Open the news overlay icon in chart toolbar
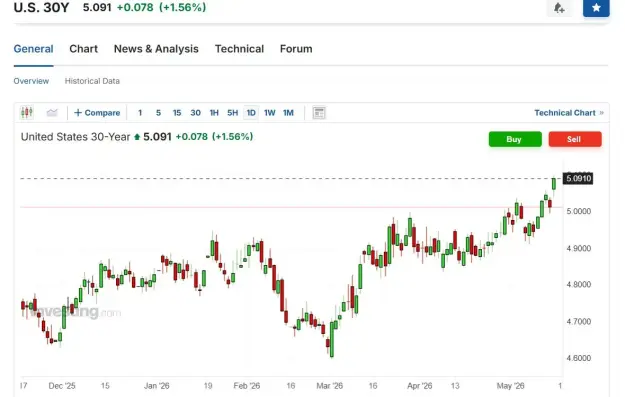This screenshot has width=625, height=397. coord(319,113)
